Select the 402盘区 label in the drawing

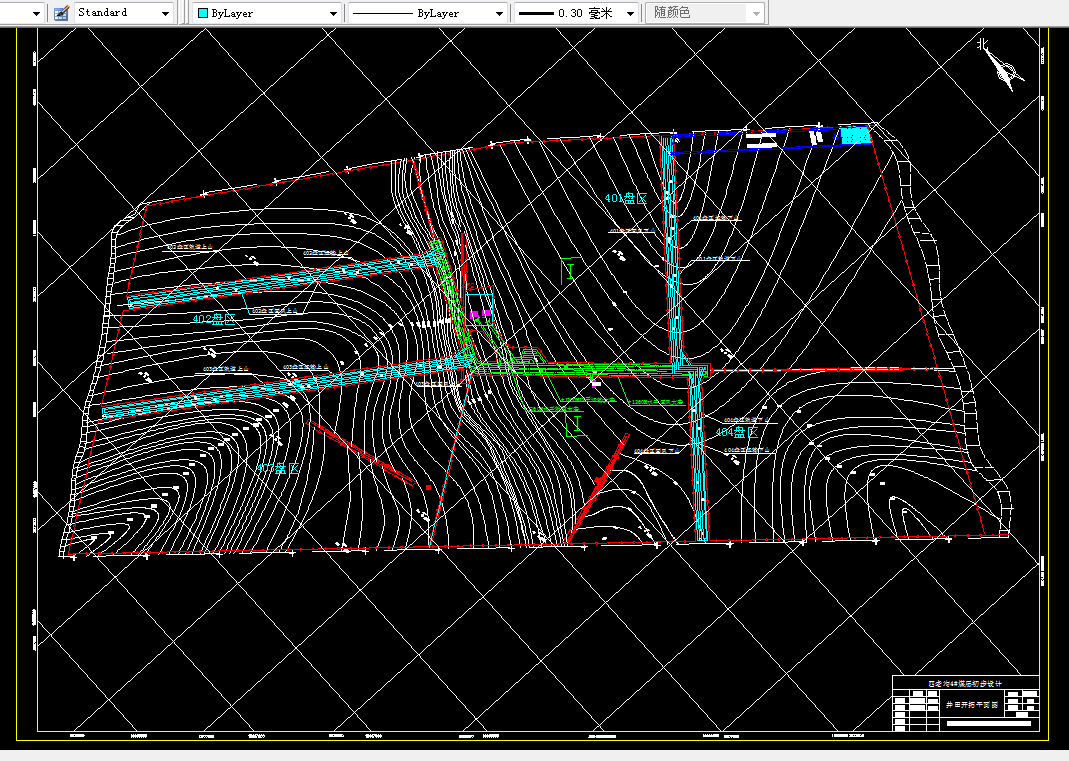[214, 318]
